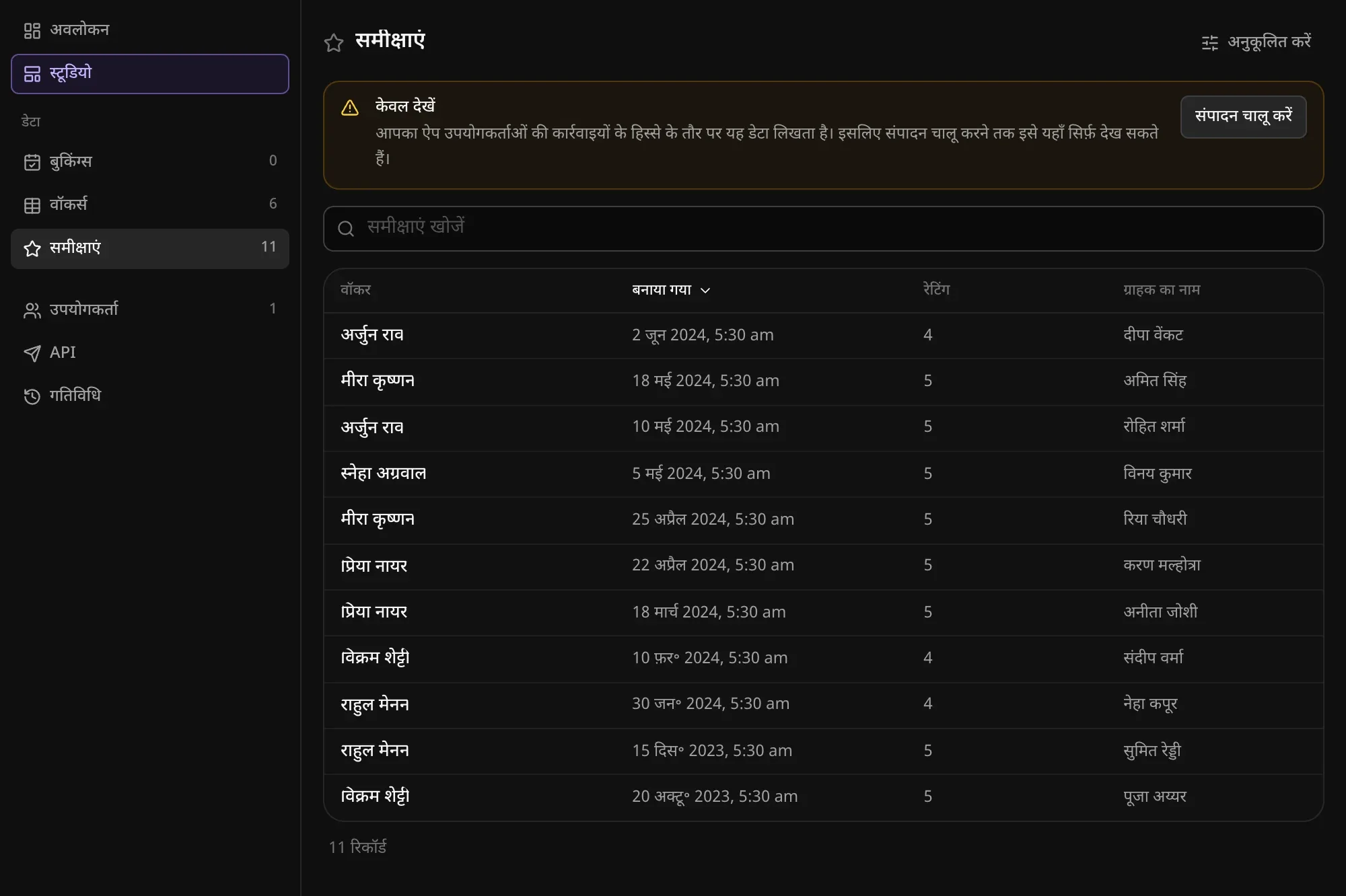1346x896 pixels.
Task: Open राहुल मेनन review from 30 जन॰ 2024
Action: 823,704
